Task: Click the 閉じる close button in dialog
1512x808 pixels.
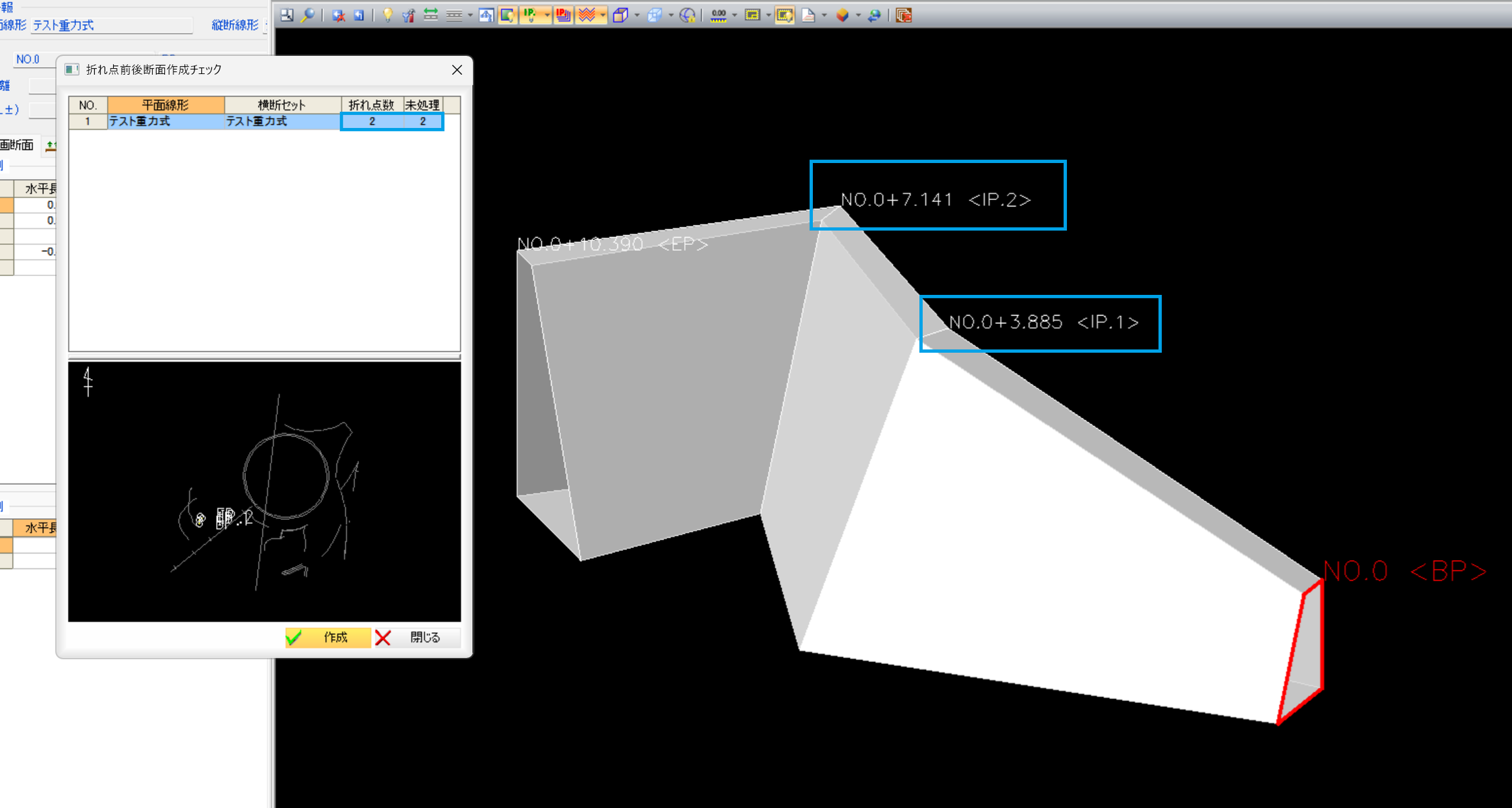Action: click(417, 637)
